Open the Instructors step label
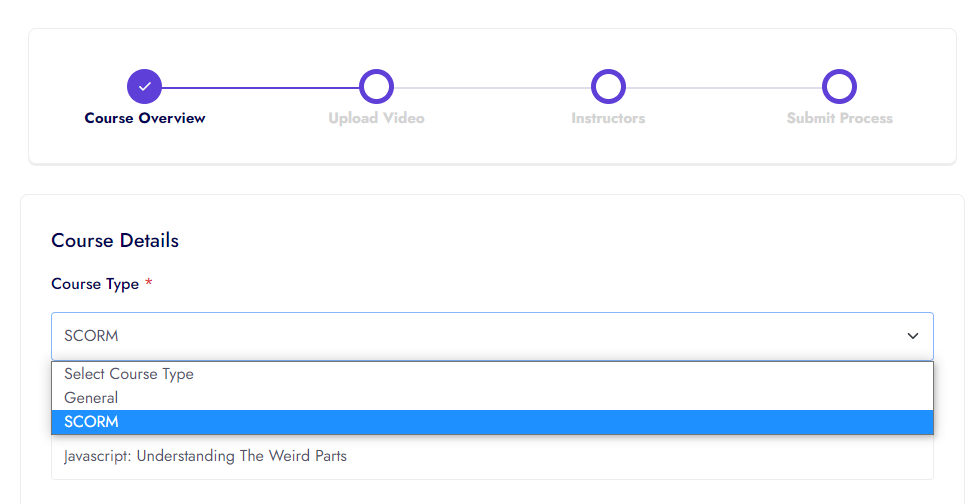This screenshot has height=504, width=968. pyautogui.click(x=608, y=118)
